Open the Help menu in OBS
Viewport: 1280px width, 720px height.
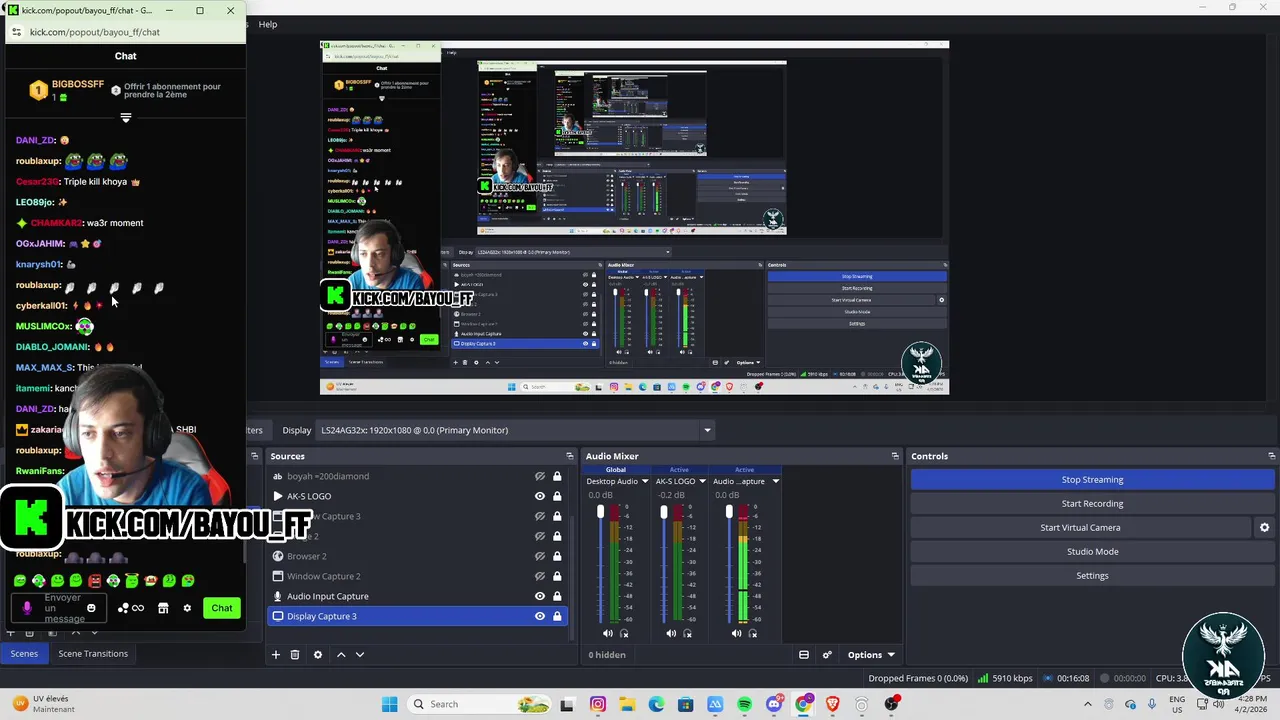268,24
